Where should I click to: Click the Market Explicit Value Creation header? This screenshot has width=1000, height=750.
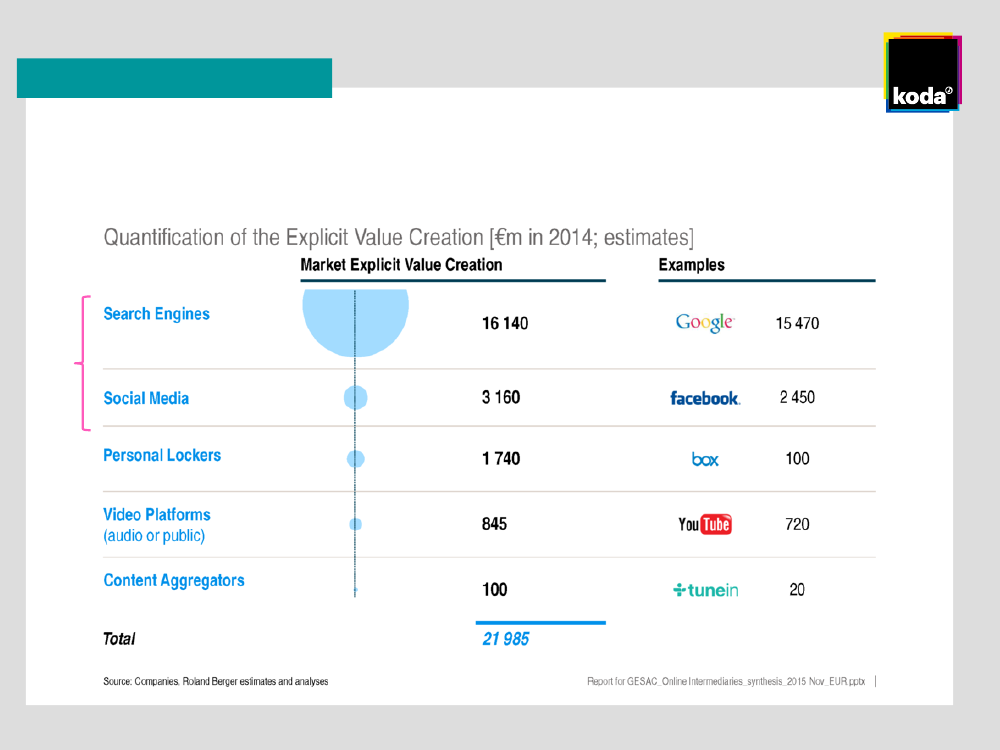coord(401,265)
